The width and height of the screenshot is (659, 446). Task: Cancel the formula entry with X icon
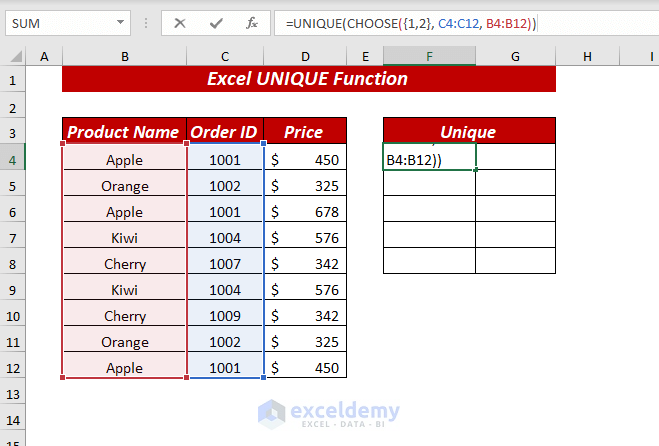[180, 23]
